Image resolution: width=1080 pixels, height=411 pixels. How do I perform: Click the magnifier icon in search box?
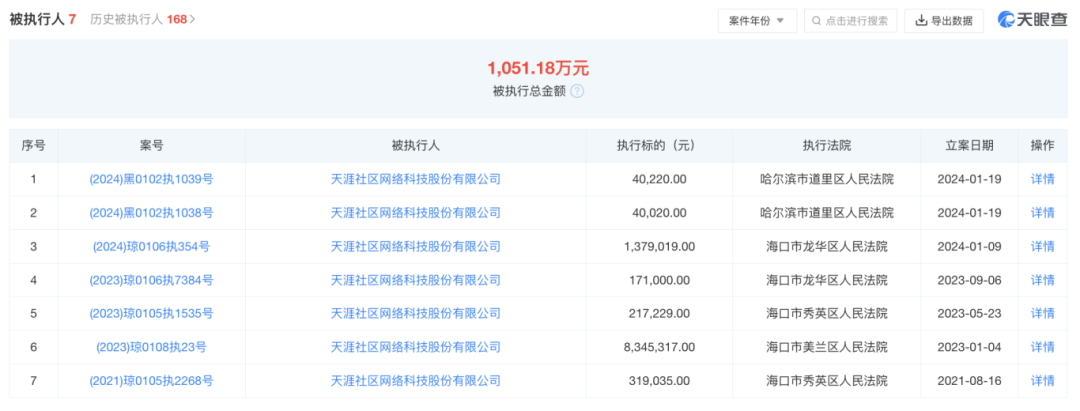pyautogui.click(x=817, y=21)
